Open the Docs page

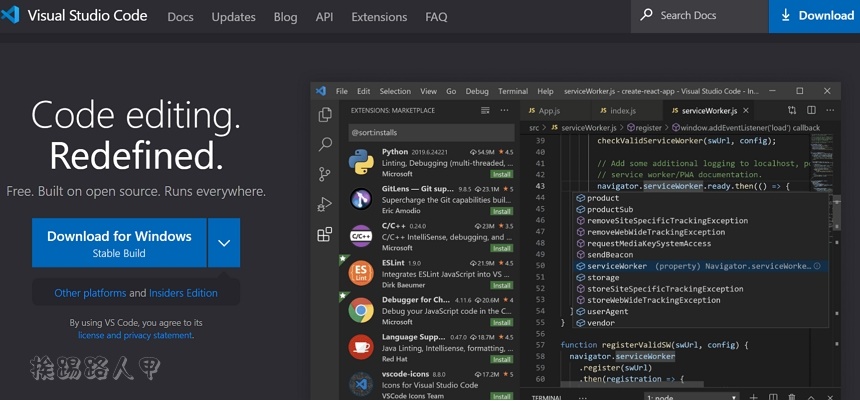pyautogui.click(x=180, y=17)
